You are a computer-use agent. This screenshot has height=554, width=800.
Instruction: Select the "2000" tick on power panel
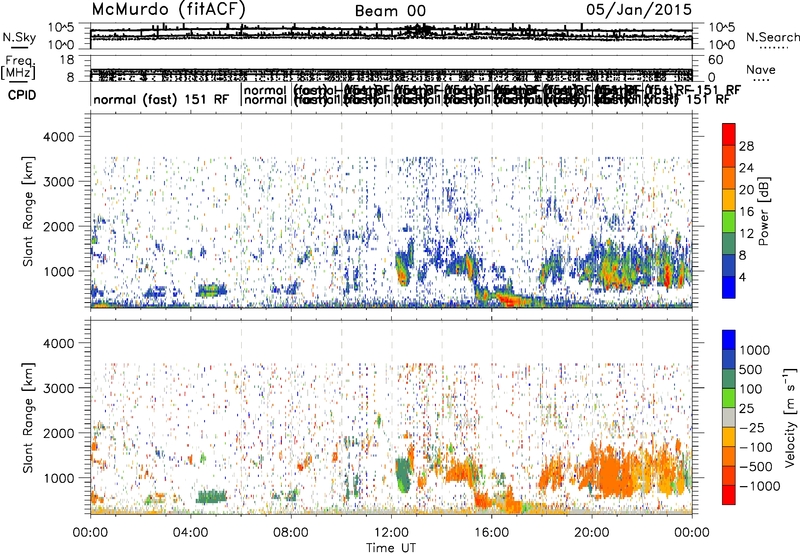click(58, 227)
